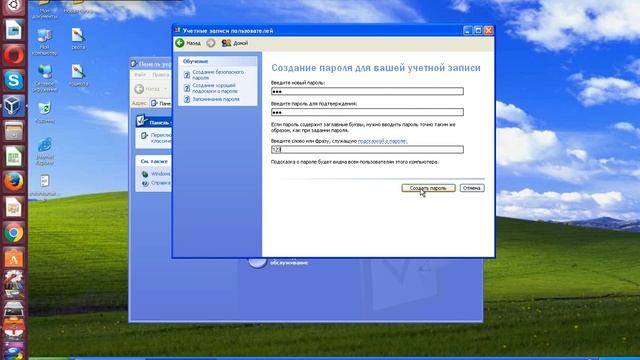The width and height of the screenshot is (640, 360).
Task: Focus the confirm password input field
Action: [367, 112]
